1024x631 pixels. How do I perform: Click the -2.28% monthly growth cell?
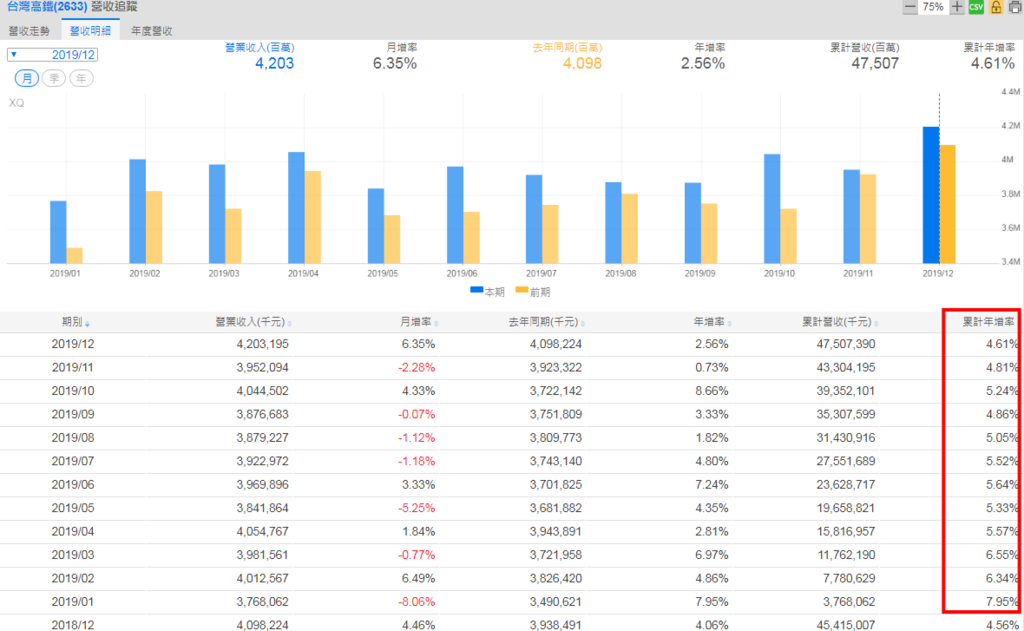pyautogui.click(x=417, y=367)
